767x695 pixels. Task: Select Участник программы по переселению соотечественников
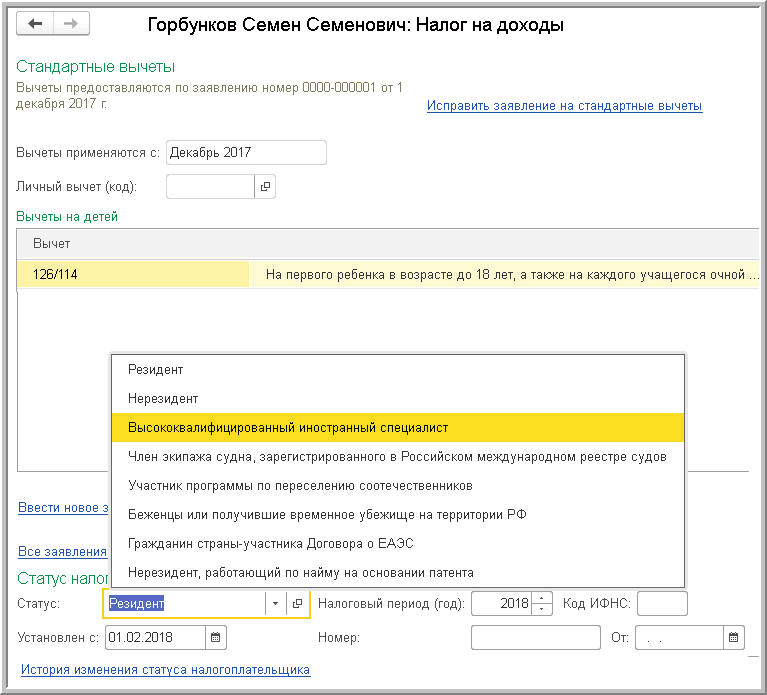click(x=398, y=486)
